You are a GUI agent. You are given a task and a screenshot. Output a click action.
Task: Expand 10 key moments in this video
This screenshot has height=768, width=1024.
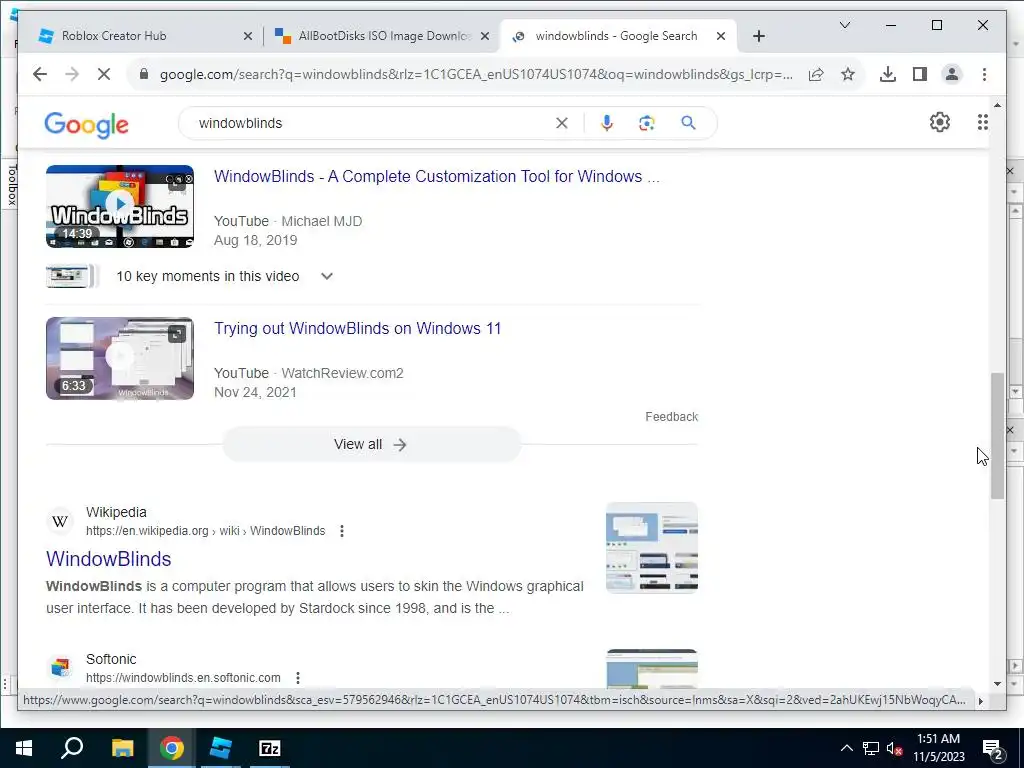[x=327, y=276]
